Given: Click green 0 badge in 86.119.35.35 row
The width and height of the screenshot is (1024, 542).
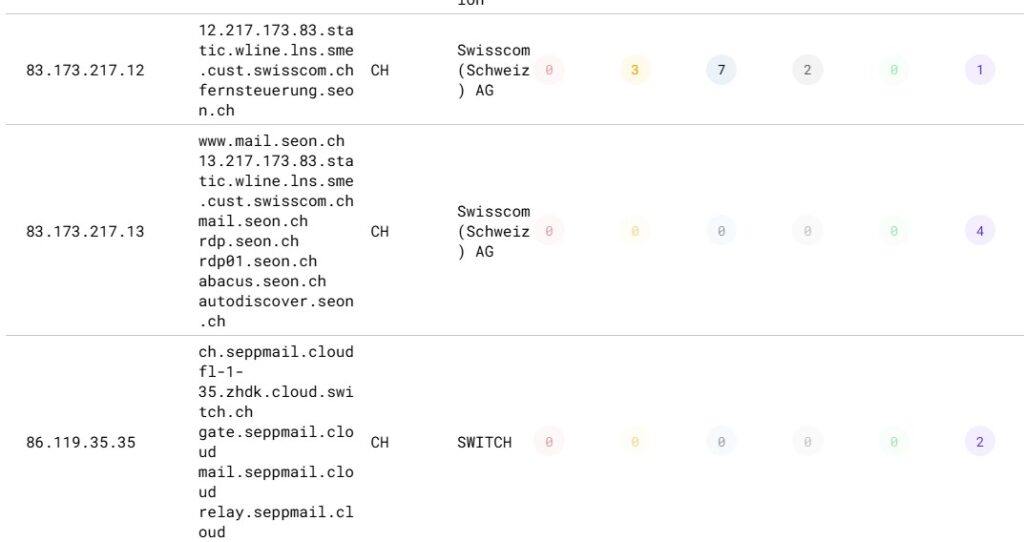Looking at the screenshot, I should 894,442.
